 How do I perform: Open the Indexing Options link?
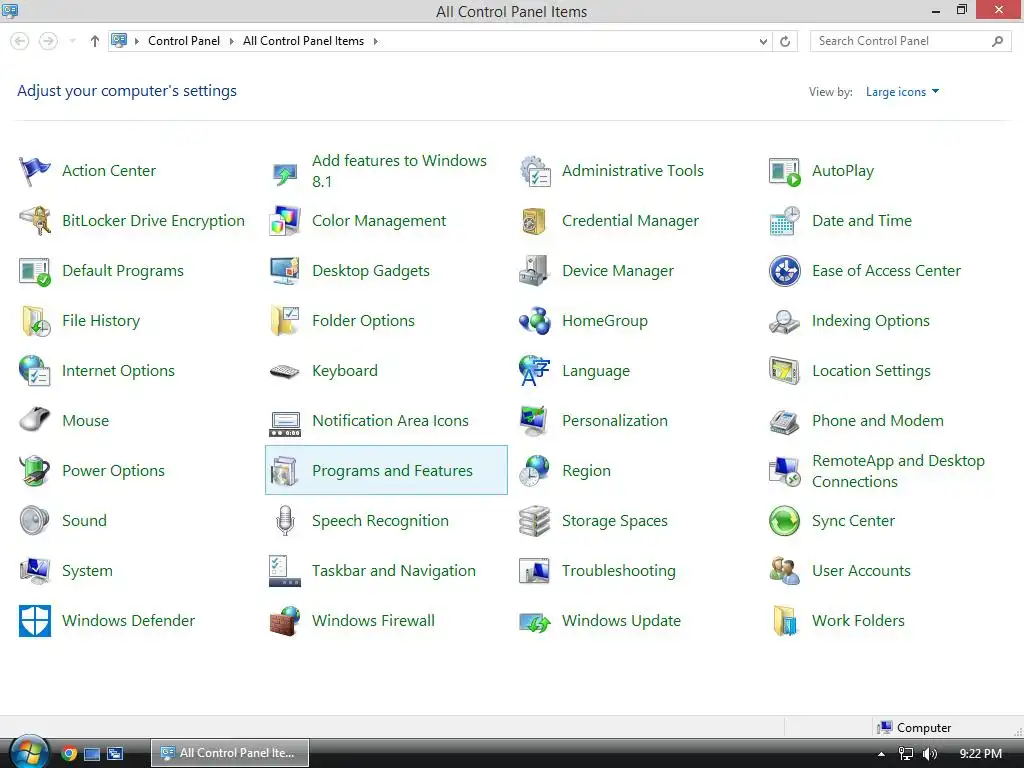coord(871,321)
